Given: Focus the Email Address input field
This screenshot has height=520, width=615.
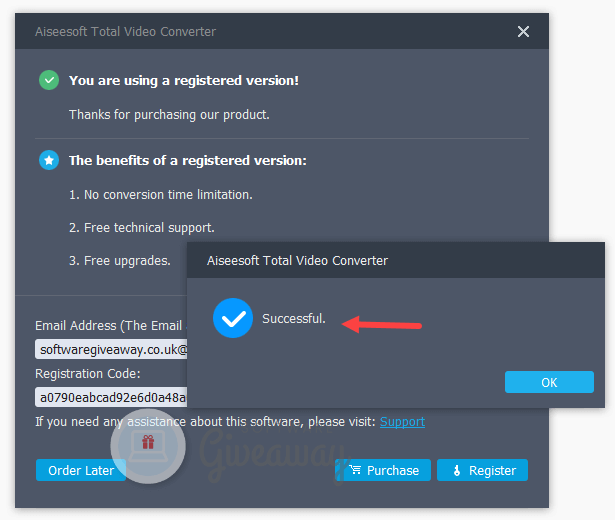Looking at the screenshot, I should click(x=111, y=349).
